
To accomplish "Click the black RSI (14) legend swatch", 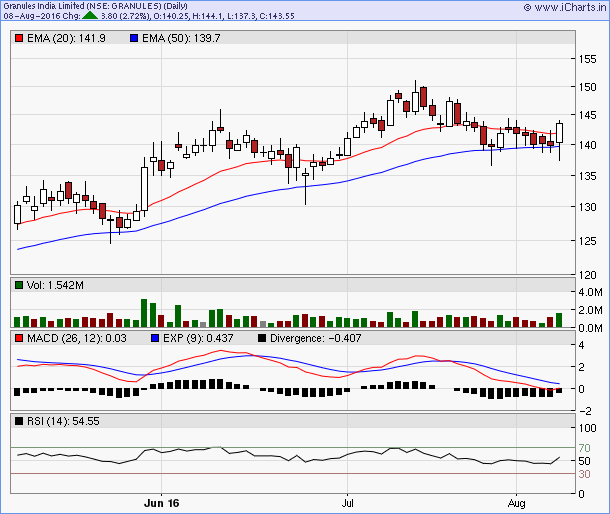I will tap(19, 421).
